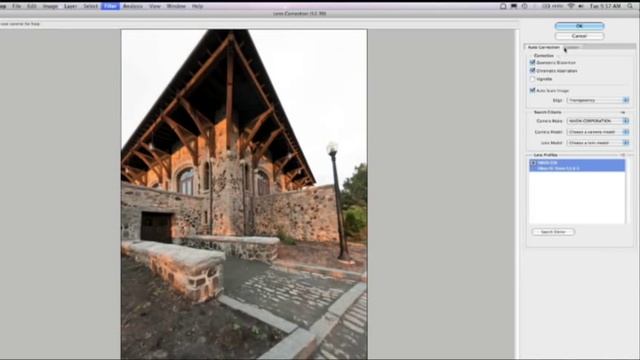Click the building photo preview

point(244,194)
